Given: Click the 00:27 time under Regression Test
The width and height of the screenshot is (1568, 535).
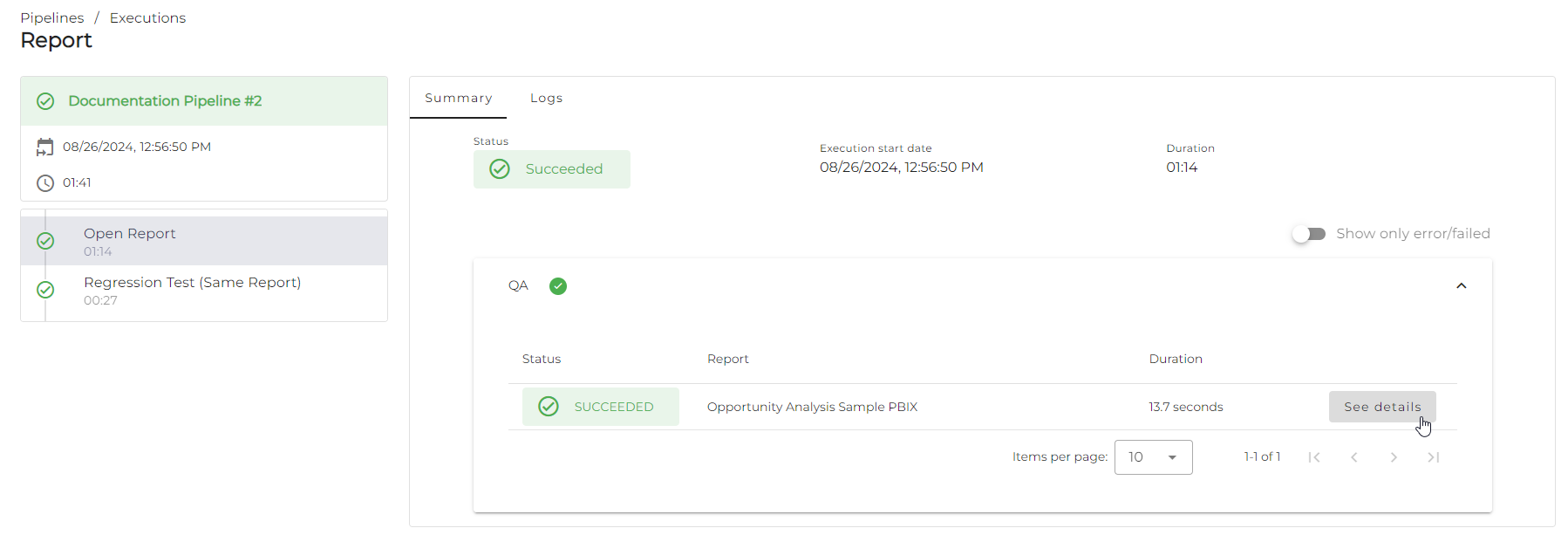Looking at the screenshot, I should (100, 300).
